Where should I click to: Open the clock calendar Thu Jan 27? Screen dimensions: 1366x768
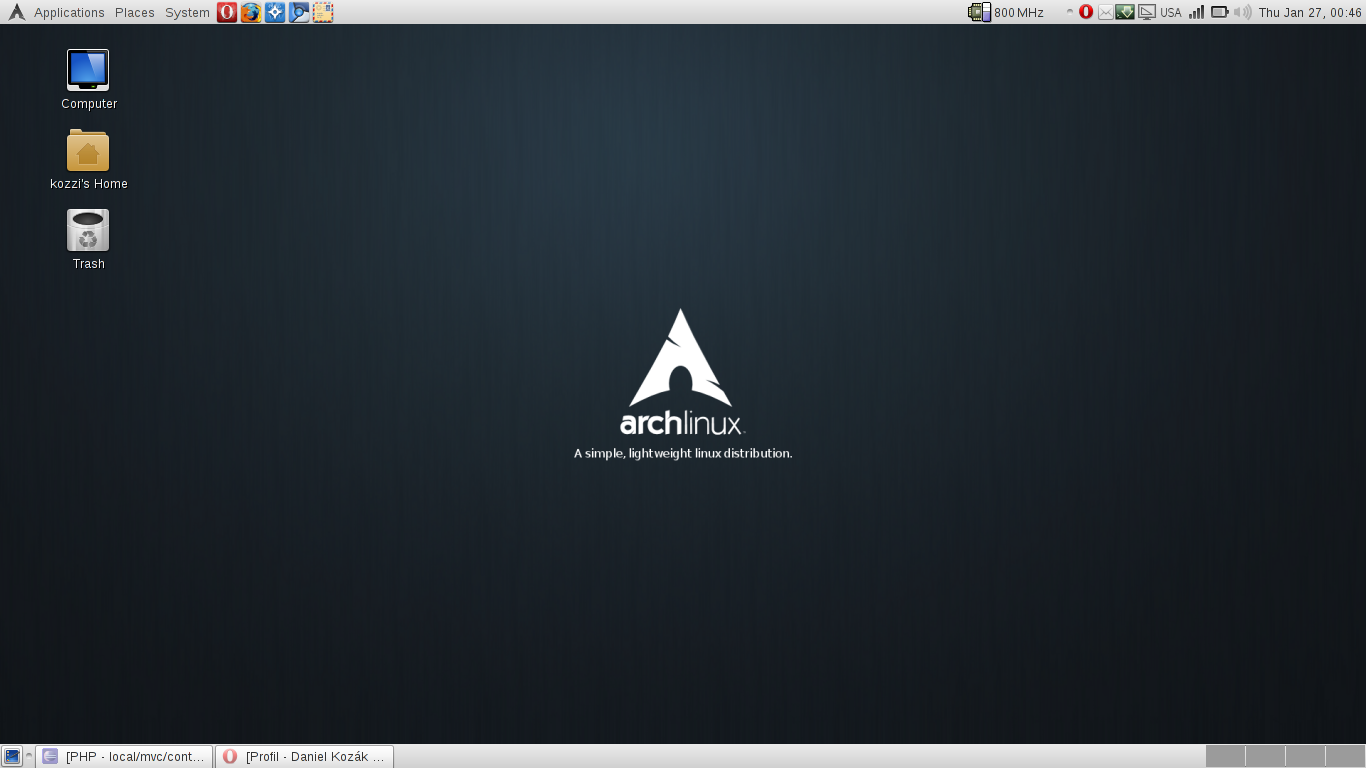pos(1310,13)
